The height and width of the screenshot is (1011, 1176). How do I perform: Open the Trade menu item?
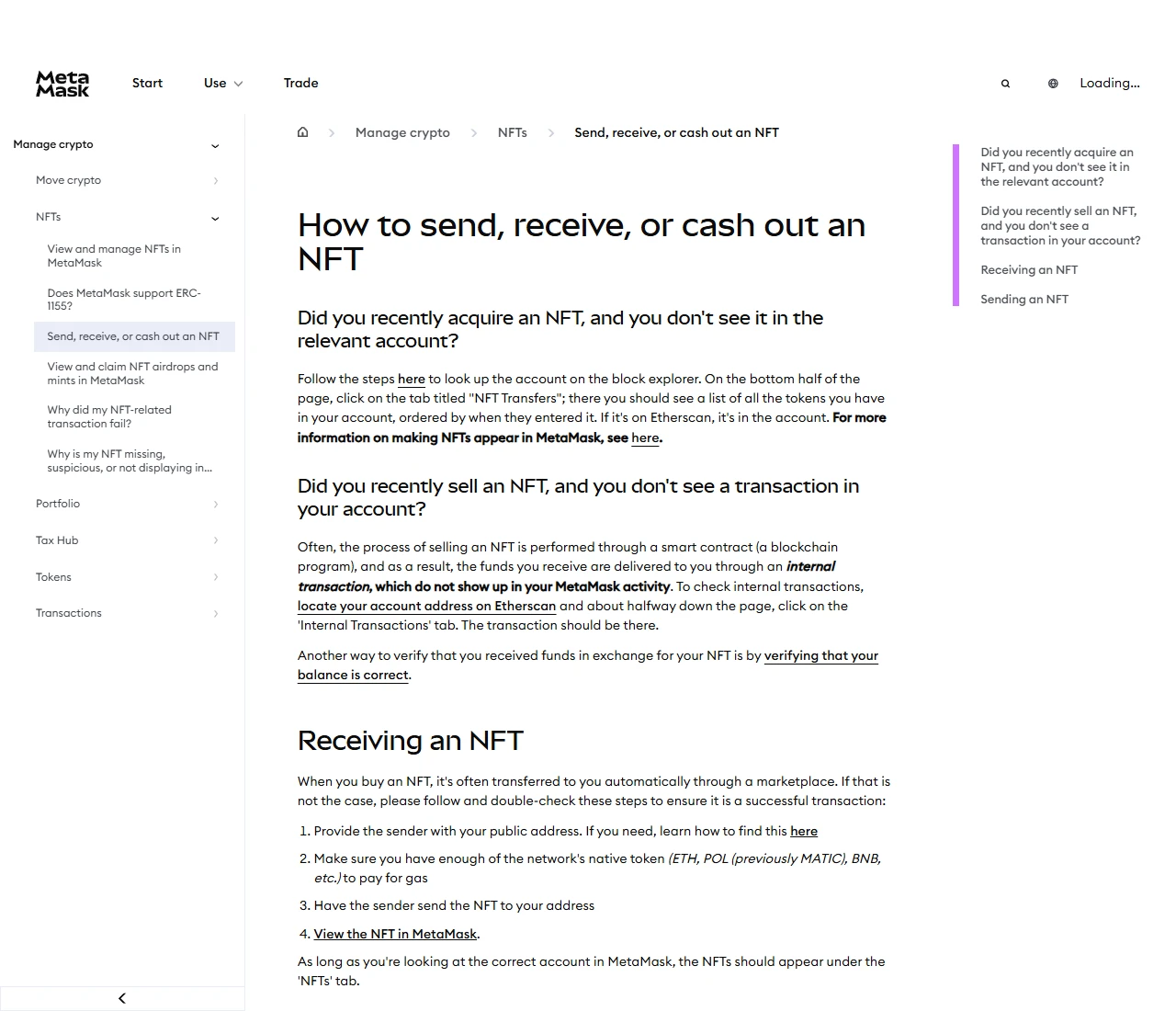[301, 83]
